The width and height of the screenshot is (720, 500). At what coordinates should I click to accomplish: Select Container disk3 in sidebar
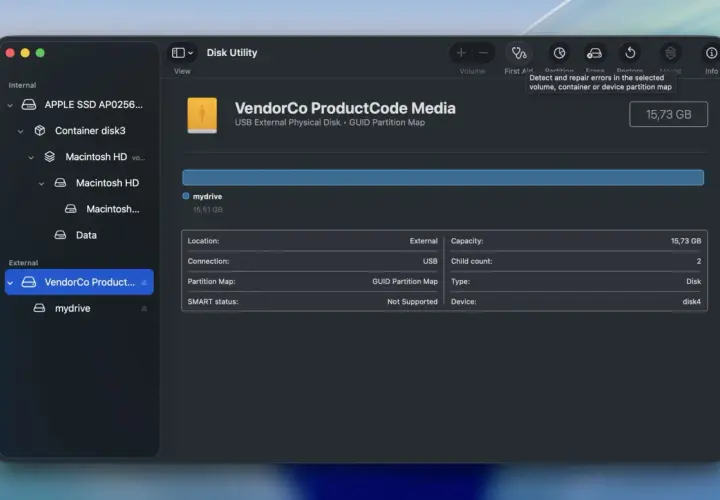pyautogui.click(x=79, y=131)
